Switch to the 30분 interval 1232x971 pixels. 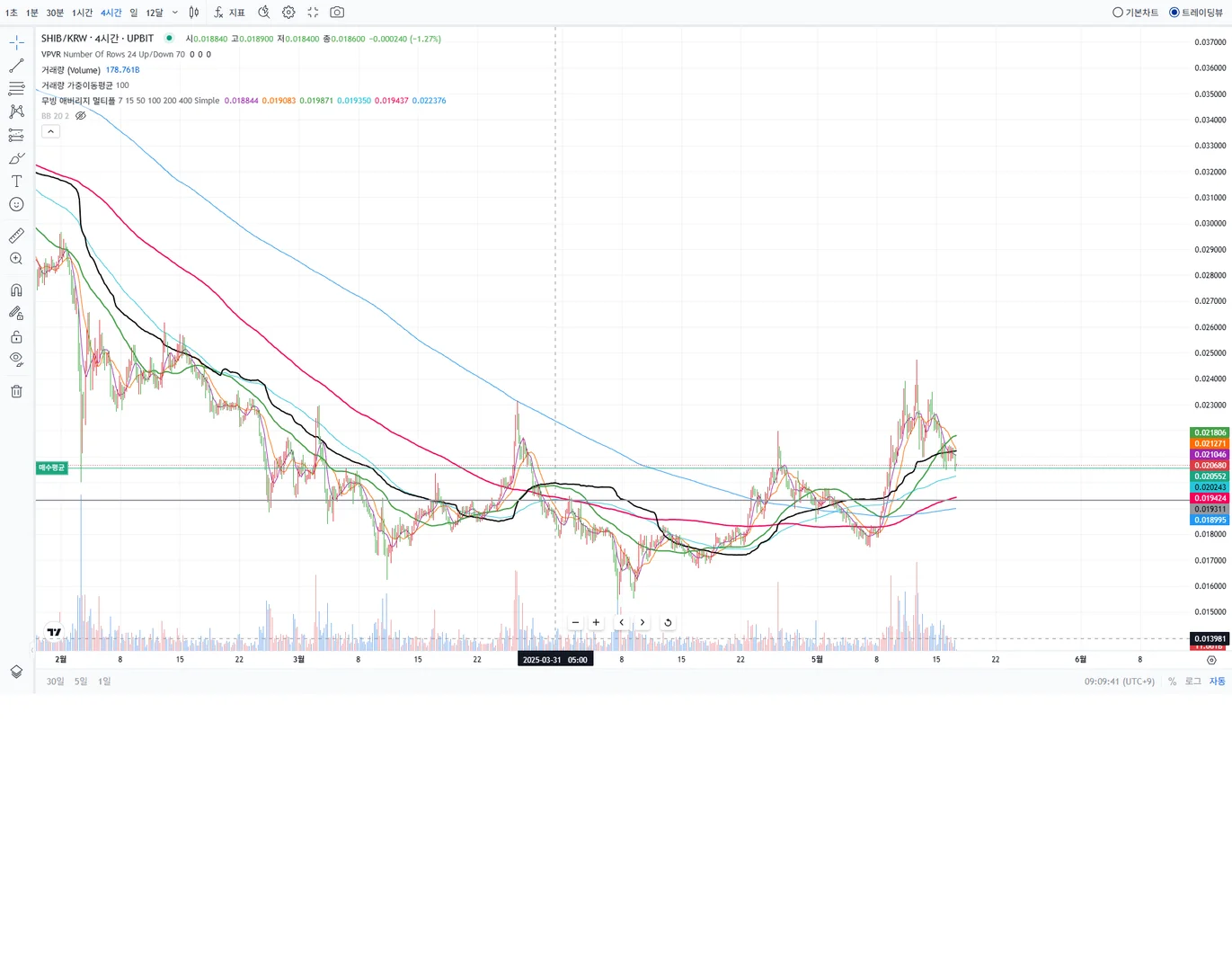coord(55,13)
